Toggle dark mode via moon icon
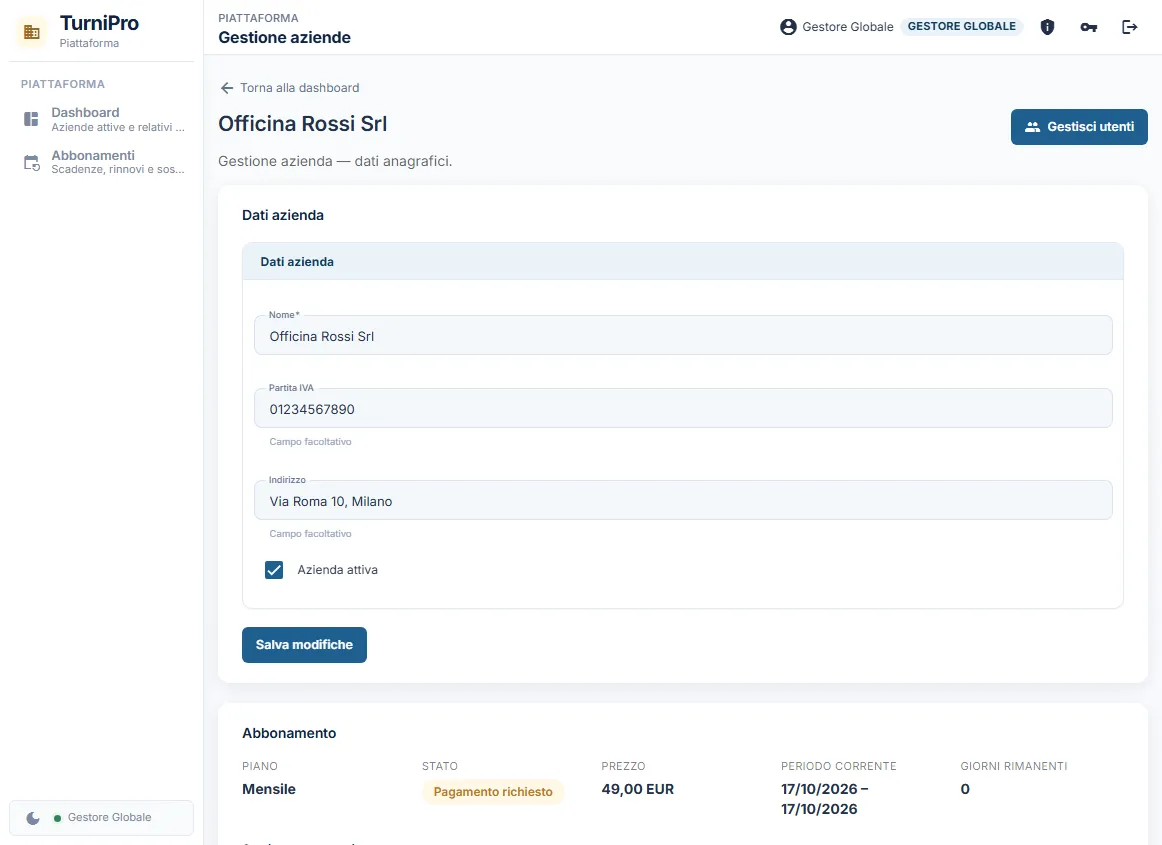The width and height of the screenshot is (1162, 845). tap(33, 818)
